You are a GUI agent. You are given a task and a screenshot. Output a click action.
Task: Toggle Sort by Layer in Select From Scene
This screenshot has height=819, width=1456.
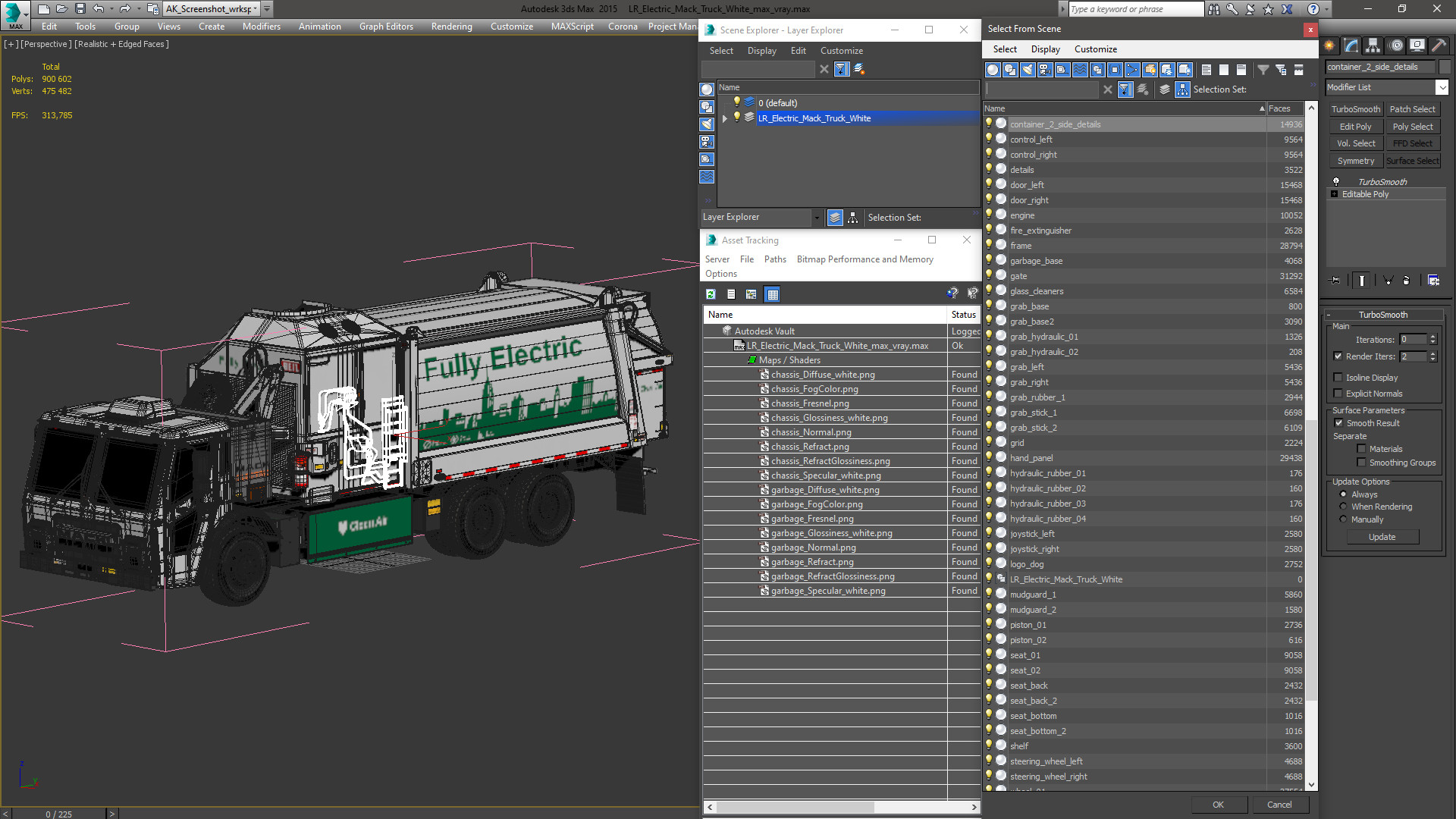pyautogui.click(x=1165, y=89)
